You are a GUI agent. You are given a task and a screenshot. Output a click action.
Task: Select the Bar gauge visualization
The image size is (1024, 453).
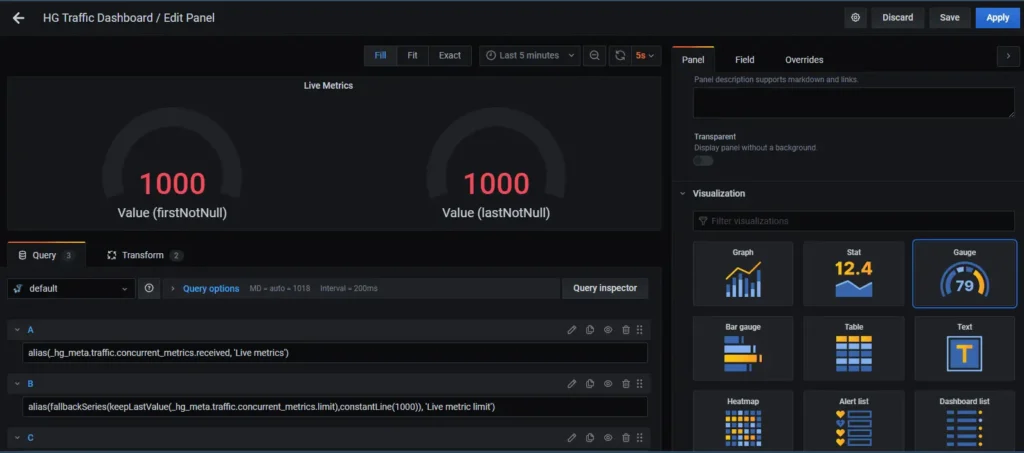743,349
